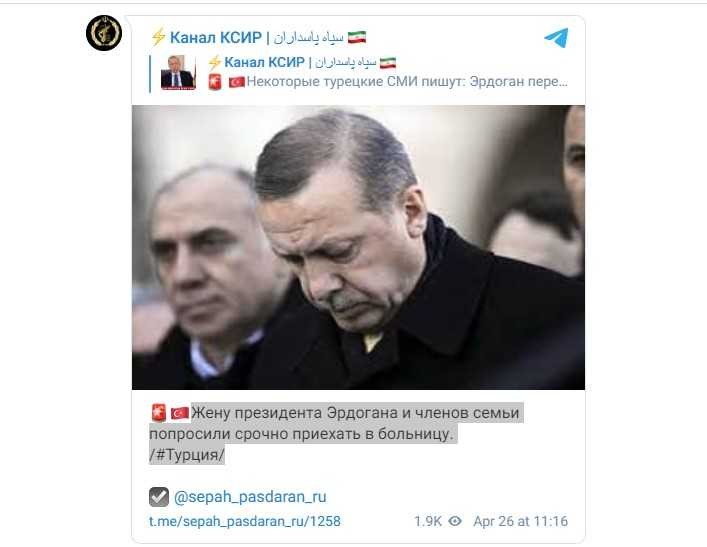Viewport: 707px width, 547px height.
Task: Click the IRGC channel avatar logo
Action: click(x=104, y=33)
